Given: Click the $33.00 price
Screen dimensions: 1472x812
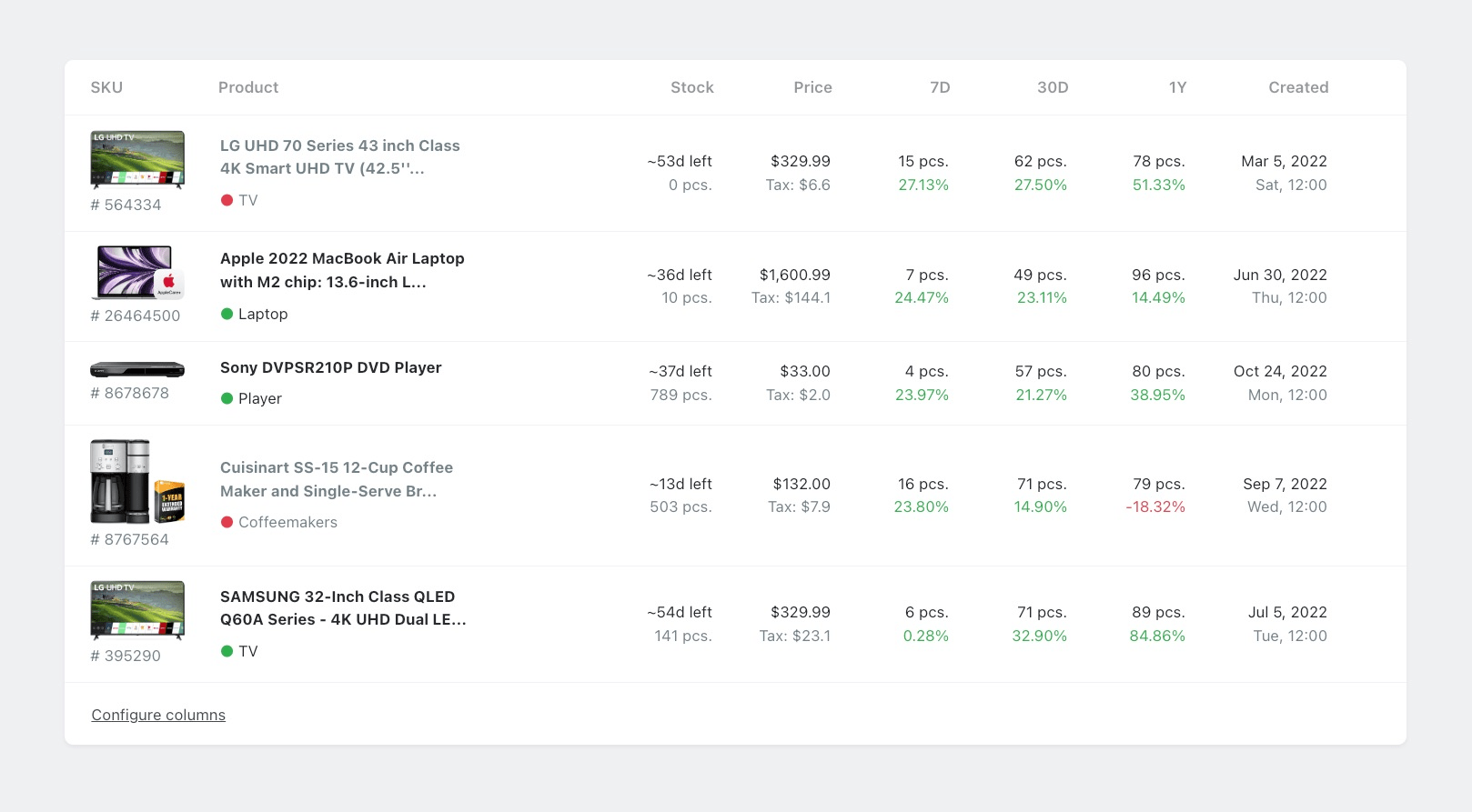Looking at the screenshot, I should click(805, 371).
